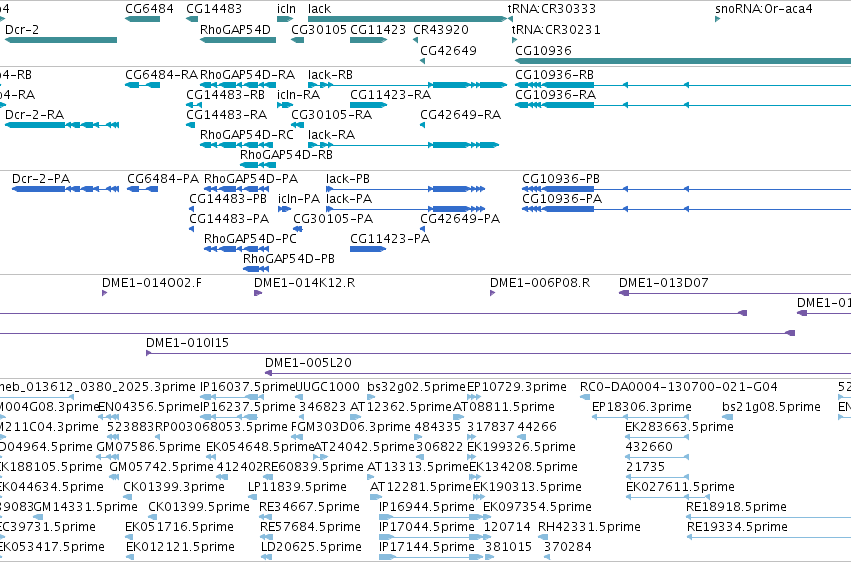
Task: Select the CG30105-PA protein label
Action: [x=333, y=219]
